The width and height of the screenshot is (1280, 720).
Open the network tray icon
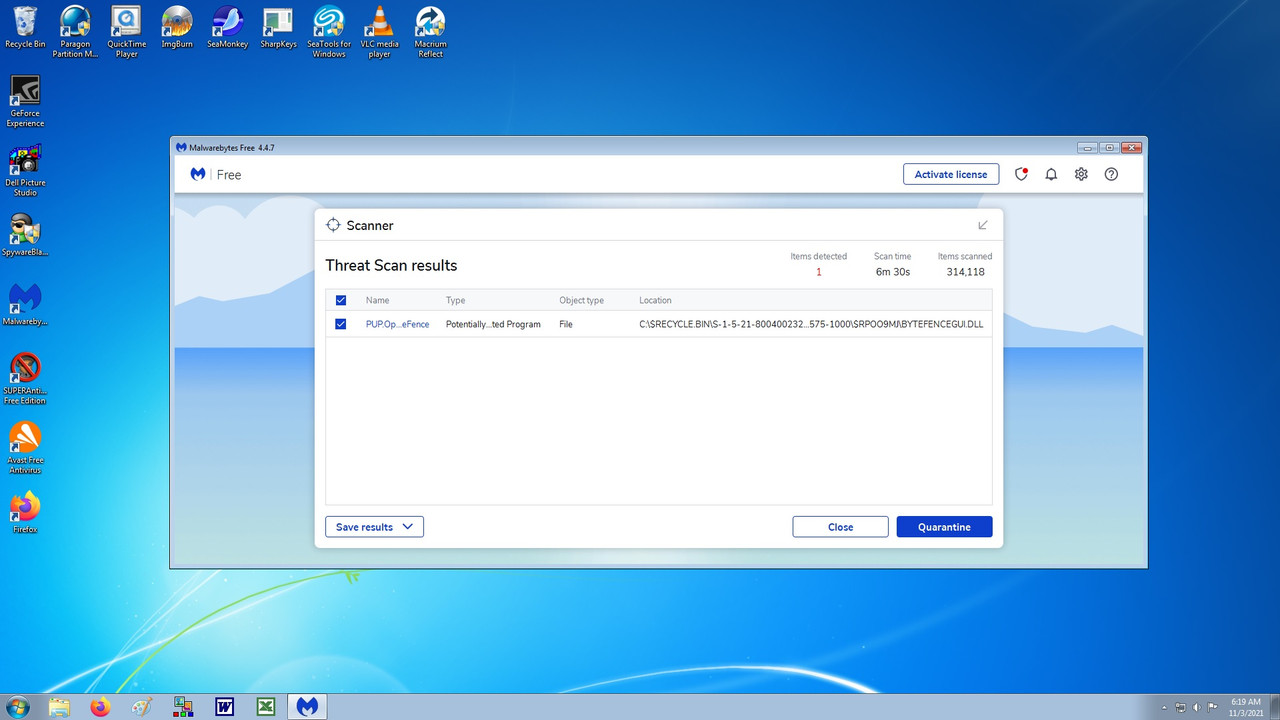point(1180,707)
